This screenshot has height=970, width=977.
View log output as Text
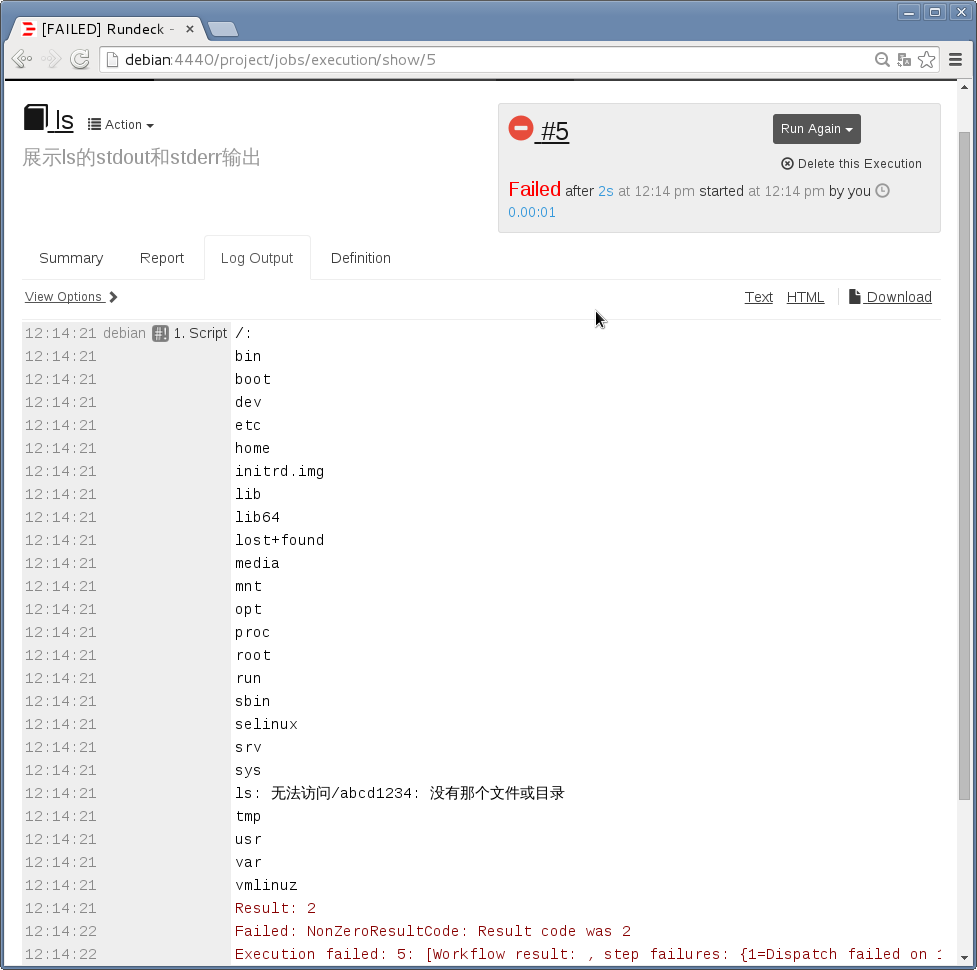tap(758, 297)
